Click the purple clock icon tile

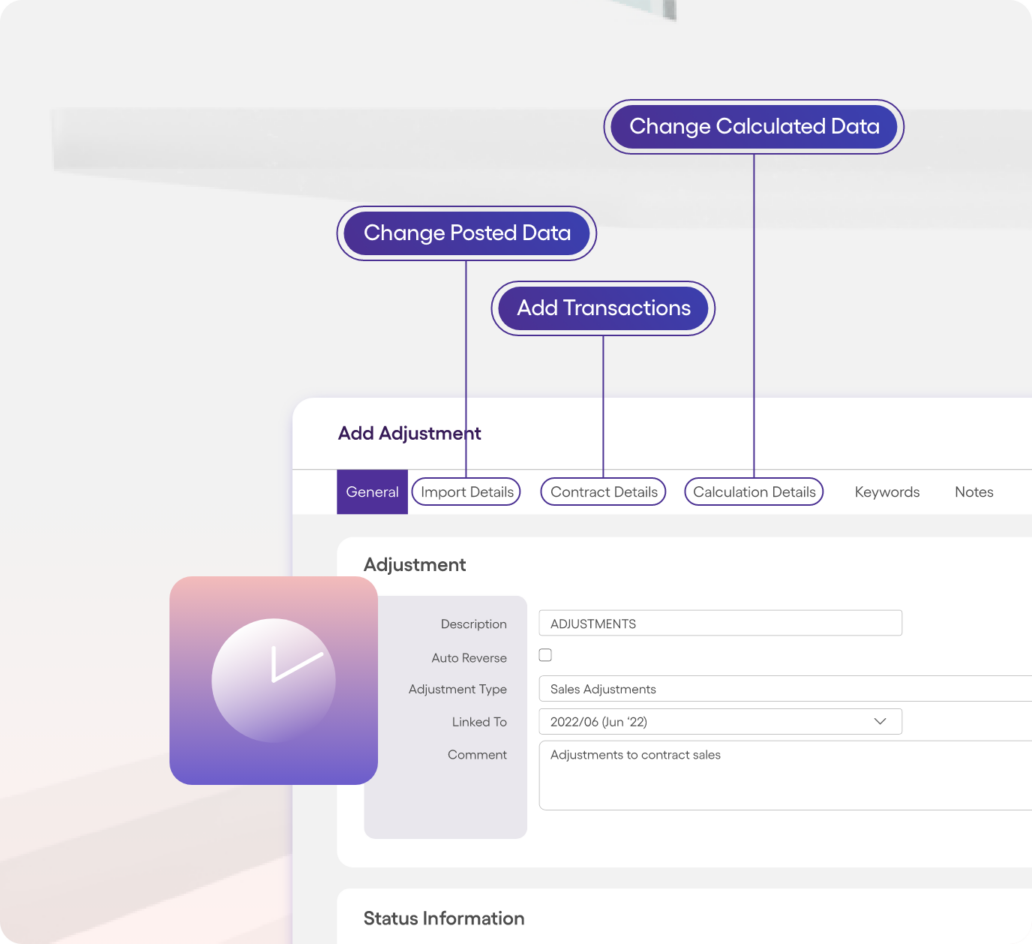(x=273, y=680)
